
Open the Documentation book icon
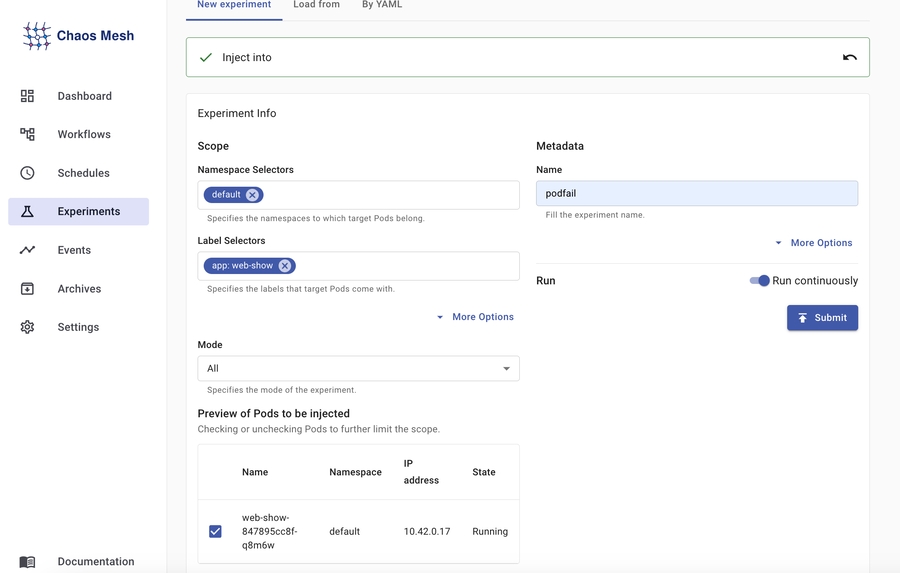tap(27, 562)
